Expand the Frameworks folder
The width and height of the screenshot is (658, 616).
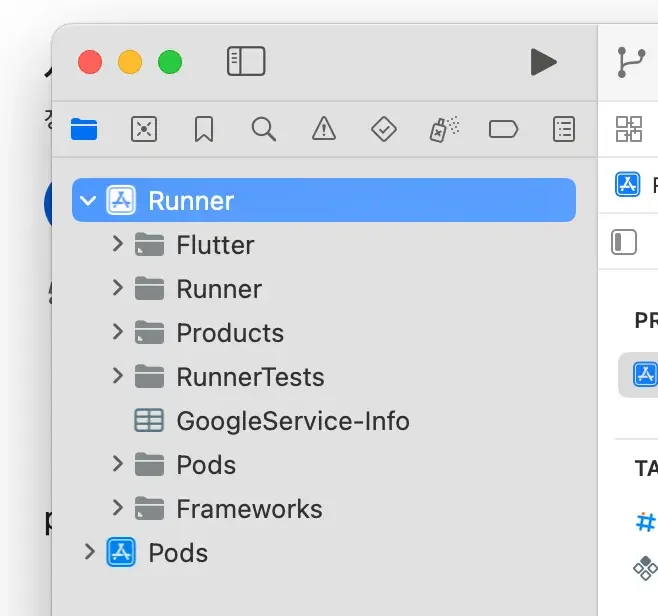tap(118, 508)
